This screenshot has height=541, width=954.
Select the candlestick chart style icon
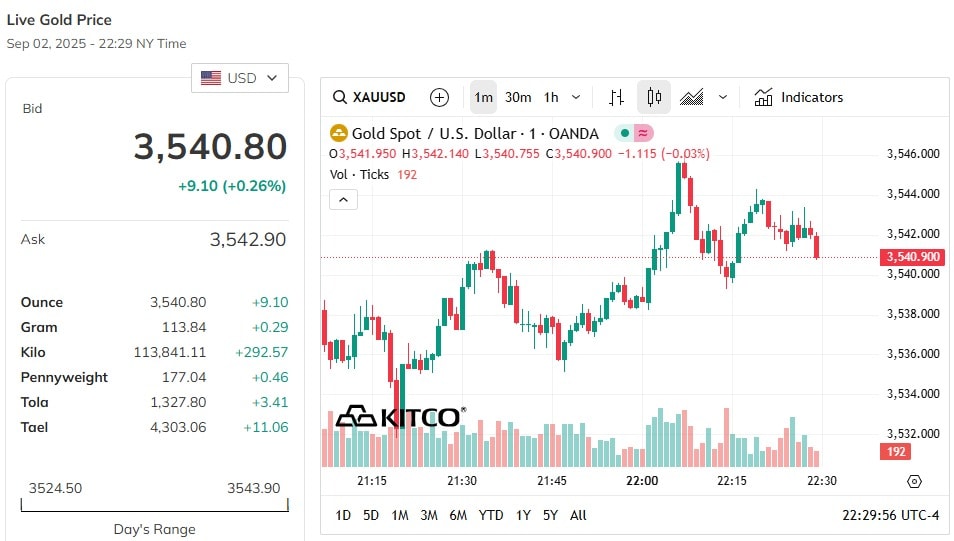[x=654, y=97]
